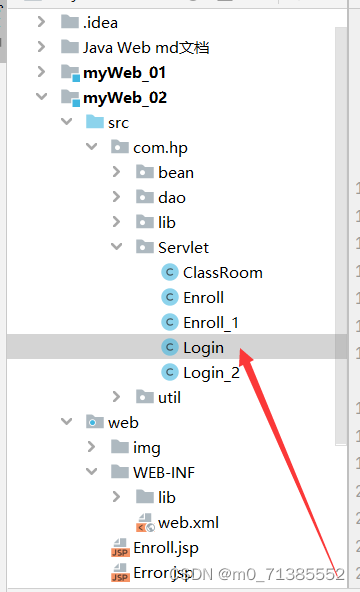The width and height of the screenshot is (360, 592).
Task: Click the ClassRoom class icon
Action: (170, 272)
